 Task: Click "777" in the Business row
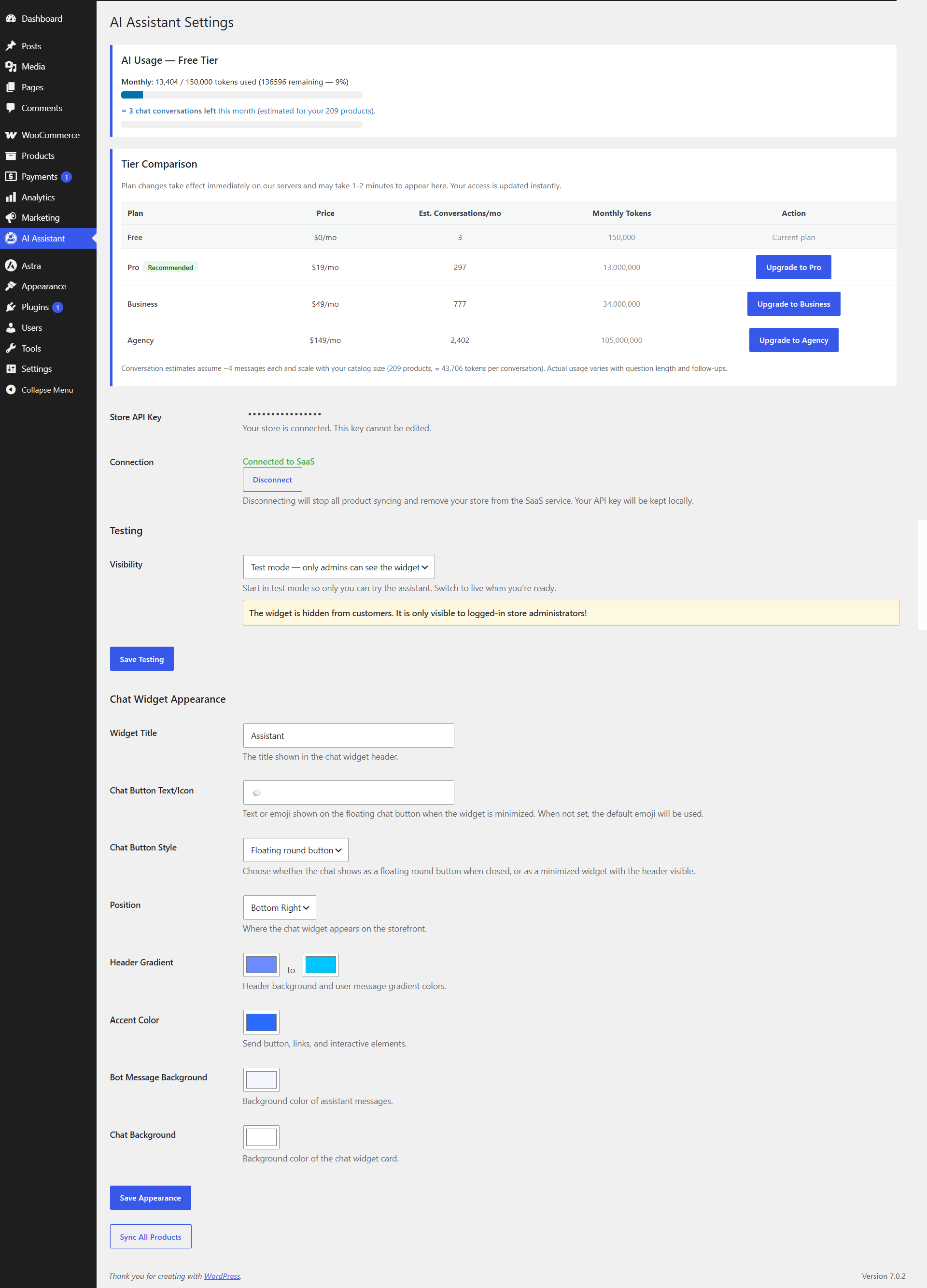(x=460, y=304)
